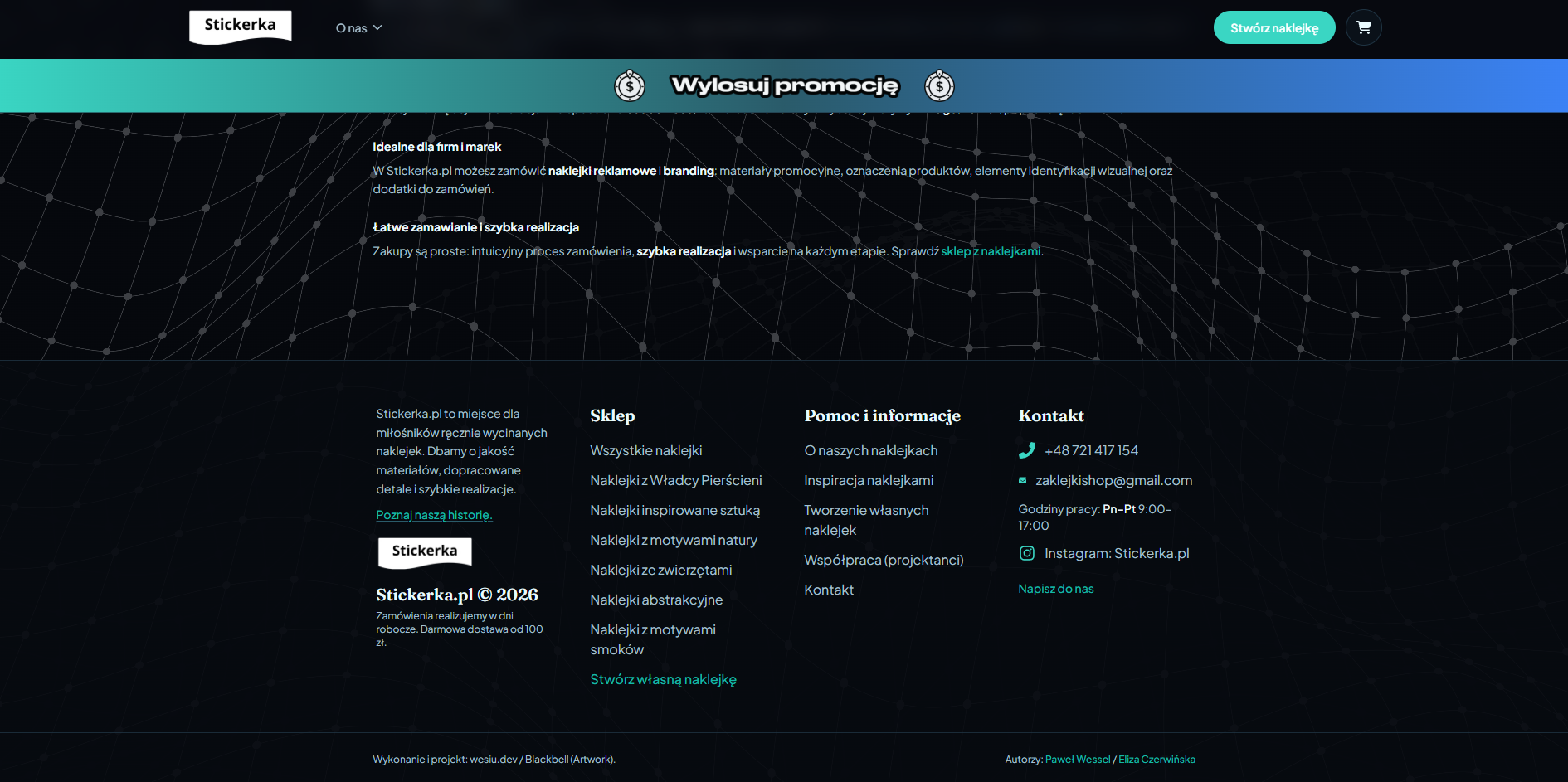Click the Stickerka logo in header
Viewport: 1568px width, 782px height.
click(241, 27)
